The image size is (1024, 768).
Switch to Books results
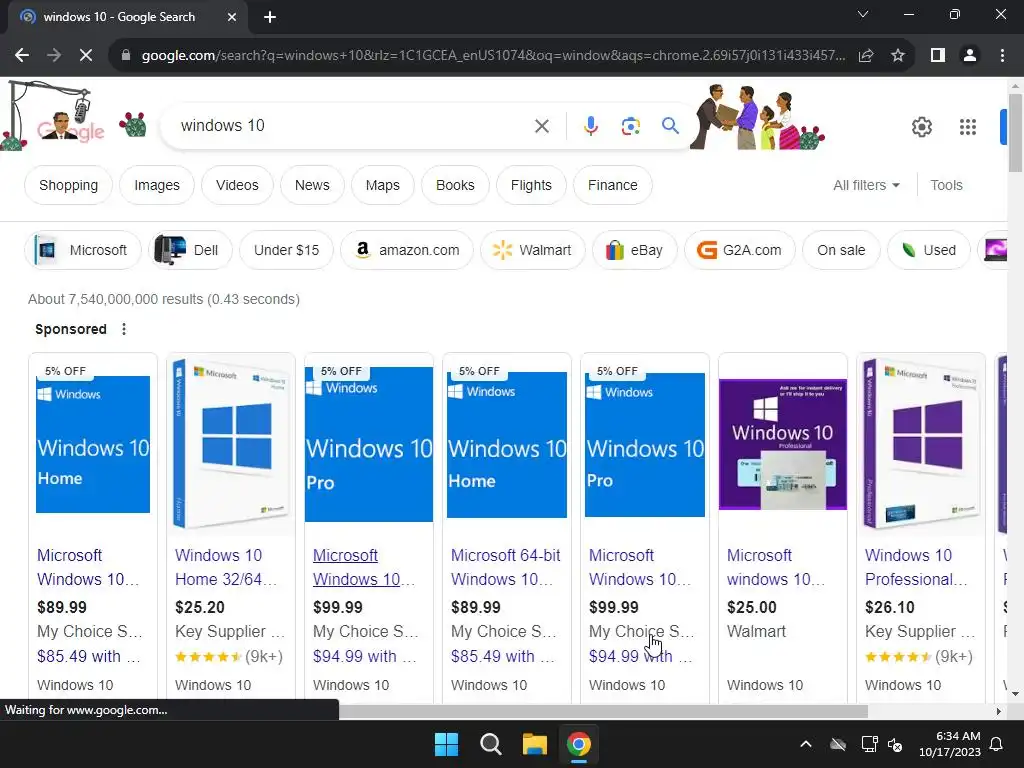click(455, 185)
